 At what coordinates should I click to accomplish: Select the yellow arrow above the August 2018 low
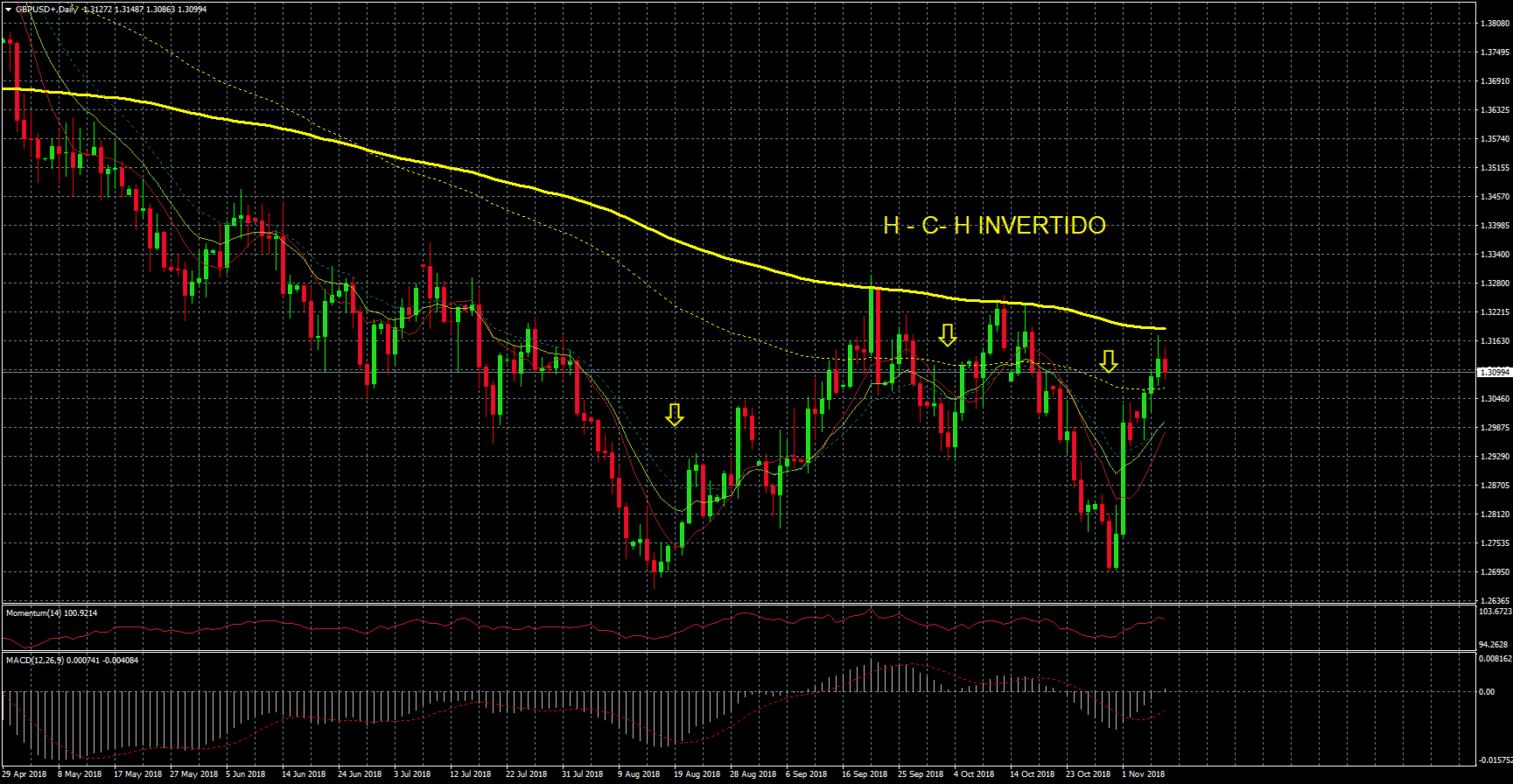[x=674, y=415]
